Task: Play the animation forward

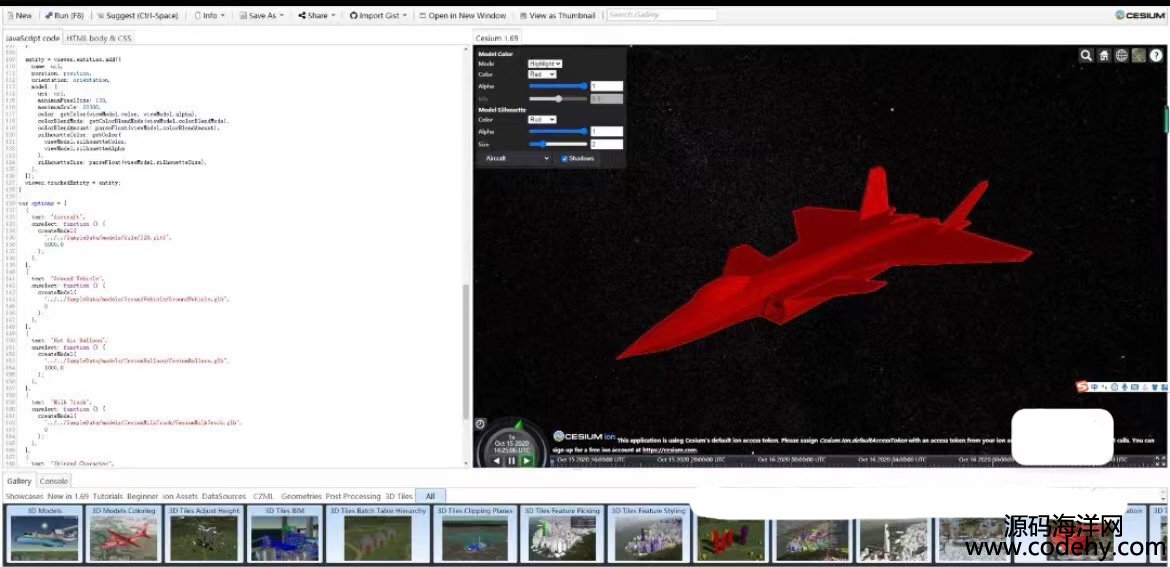Action: tap(526, 460)
